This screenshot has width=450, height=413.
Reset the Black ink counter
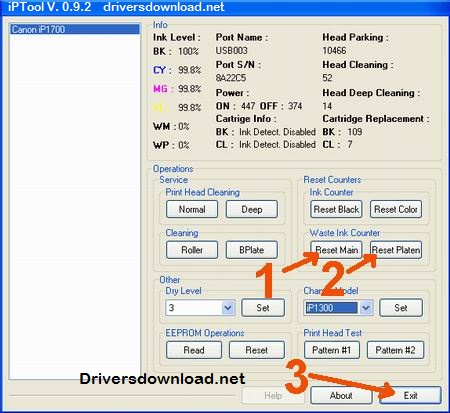coord(336,209)
